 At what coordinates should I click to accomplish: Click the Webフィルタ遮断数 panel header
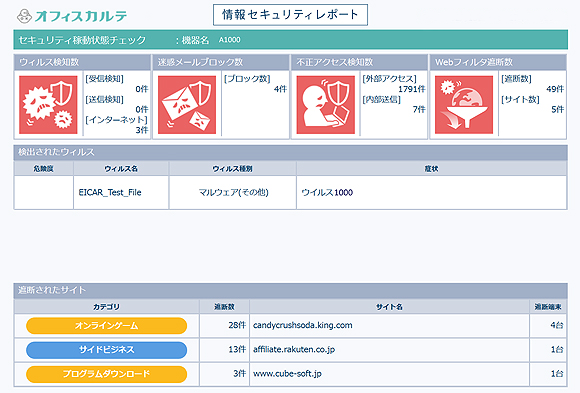click(498, 62)
